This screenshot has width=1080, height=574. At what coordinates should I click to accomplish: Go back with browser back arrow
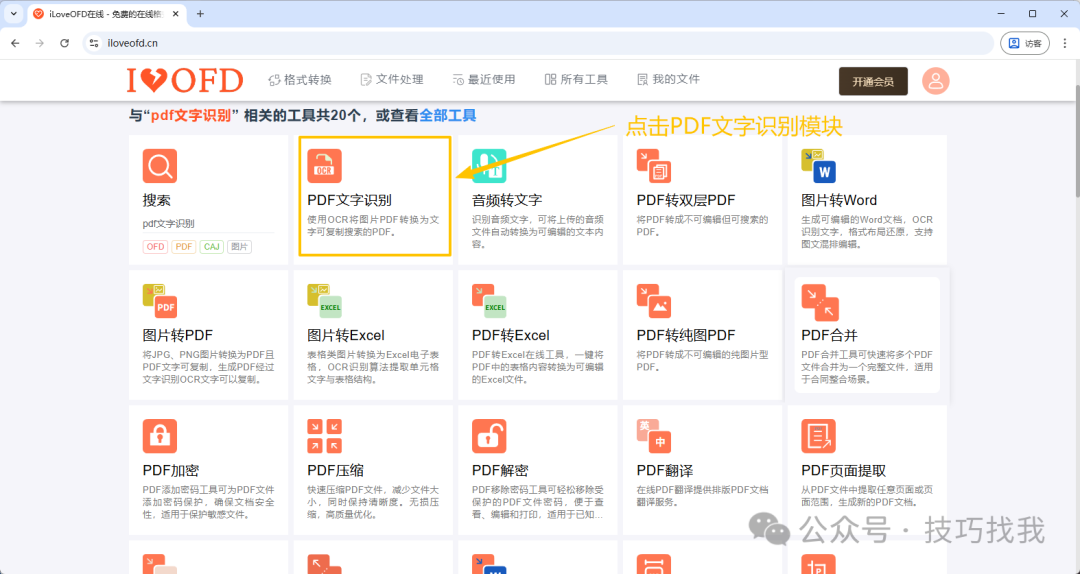tap(15, 43)
